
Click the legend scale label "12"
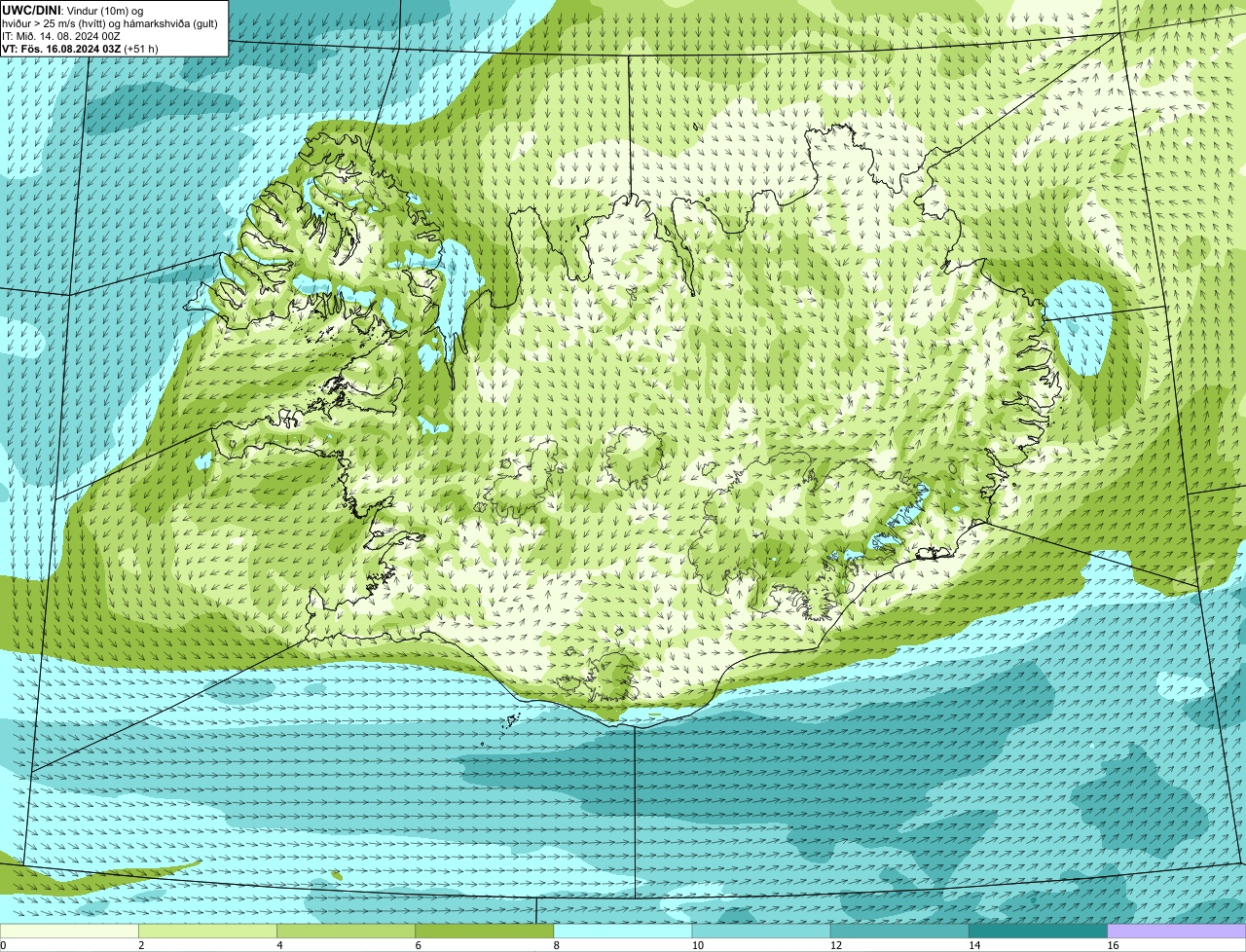pos(836,945)
